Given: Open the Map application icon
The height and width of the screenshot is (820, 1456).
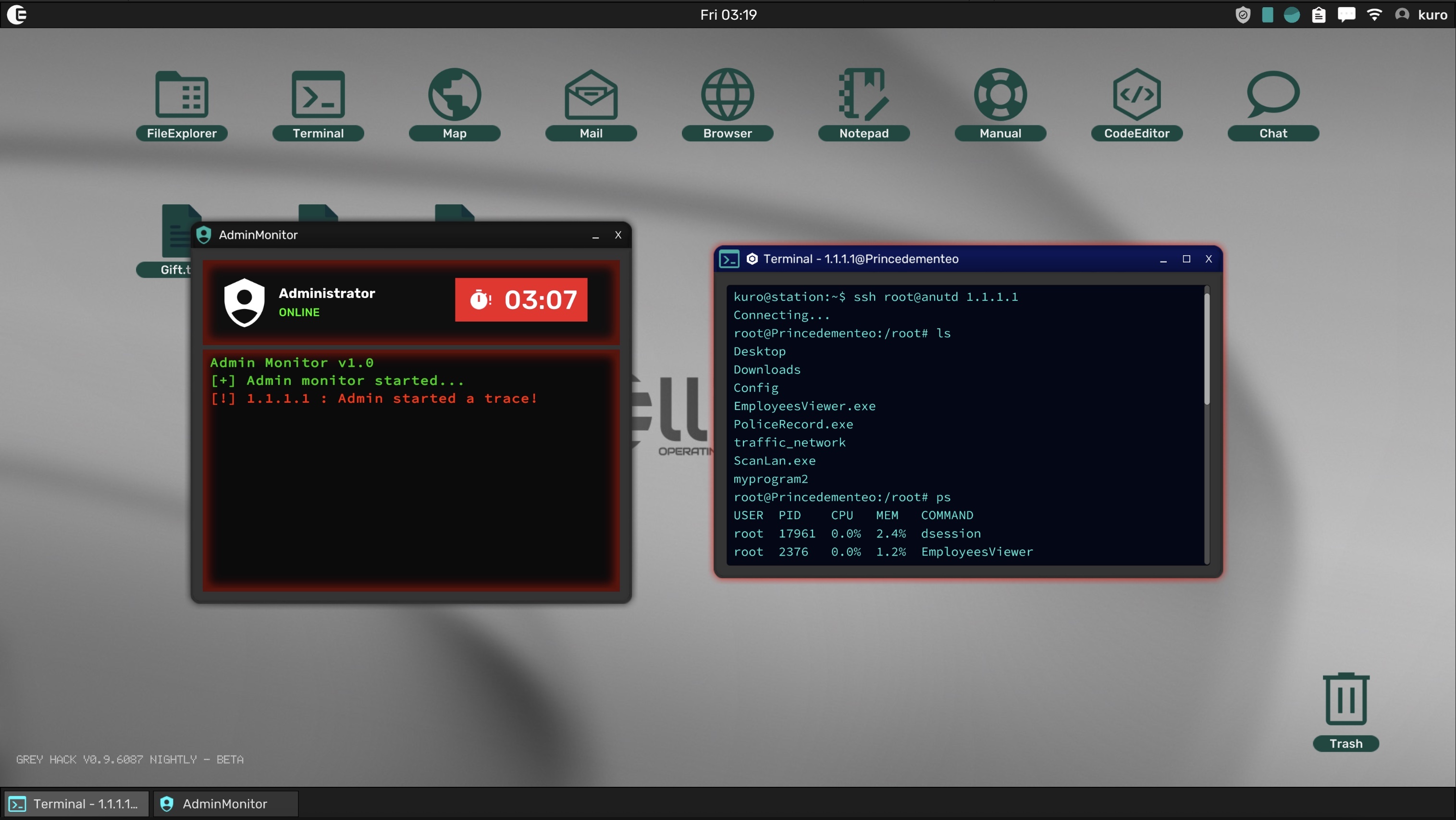Looking at the screenshot, I should point(455,95).
